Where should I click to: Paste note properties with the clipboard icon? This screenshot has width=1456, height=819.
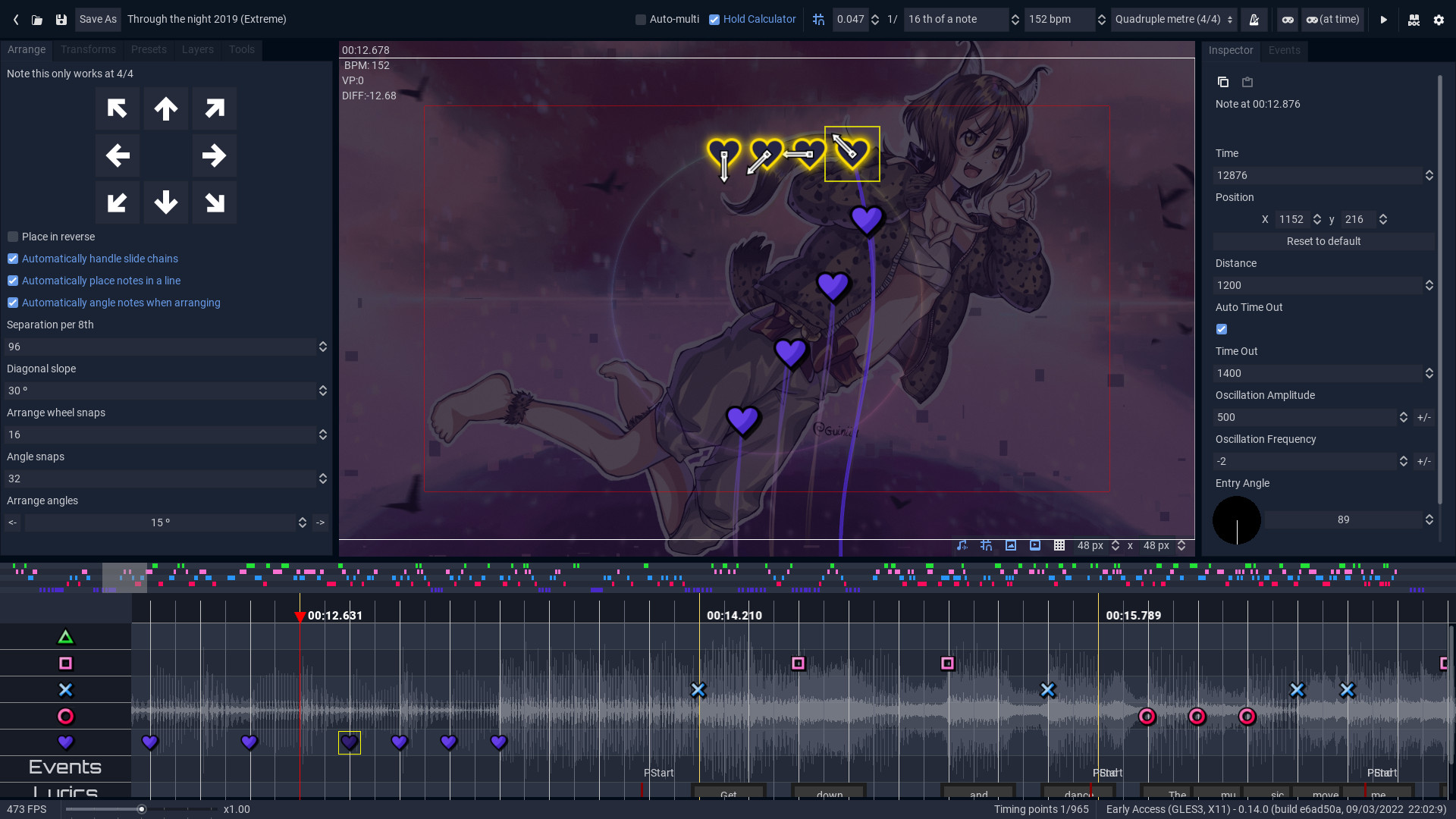pos(1247,82)
